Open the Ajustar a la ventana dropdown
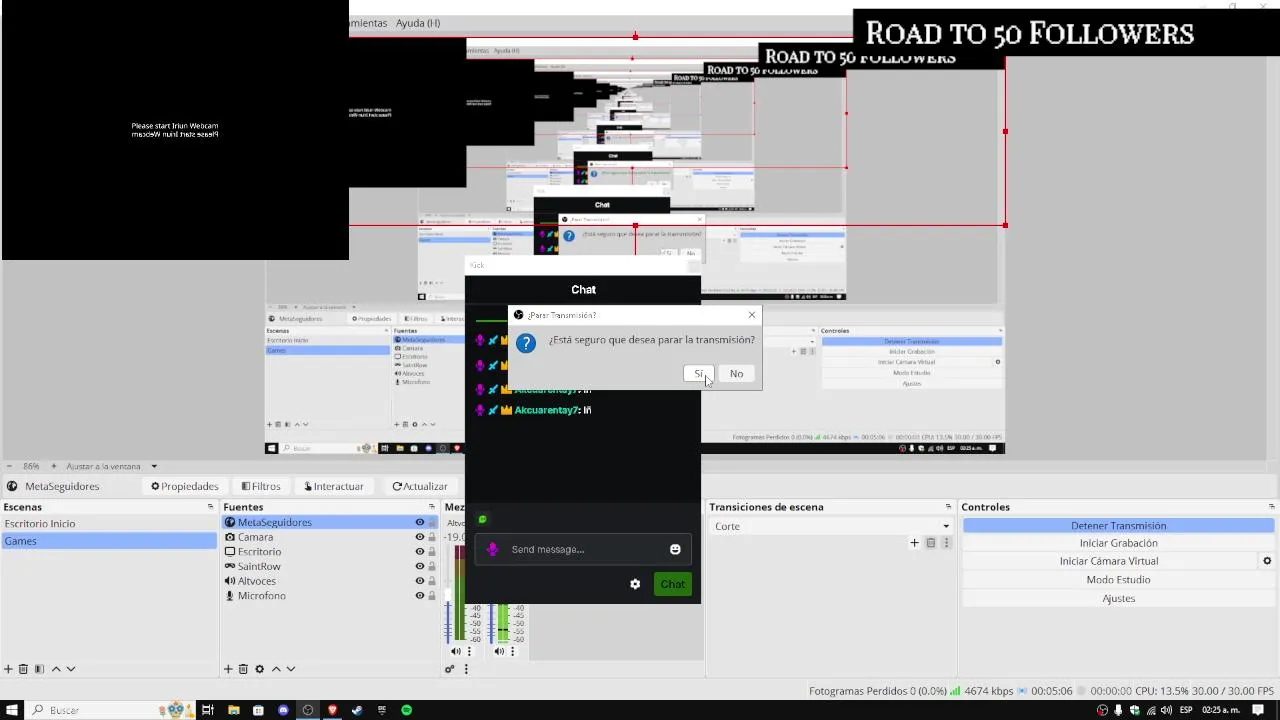Image resolution: width=1280 pixels, height=720 pixels. click(x=112, y=466)
